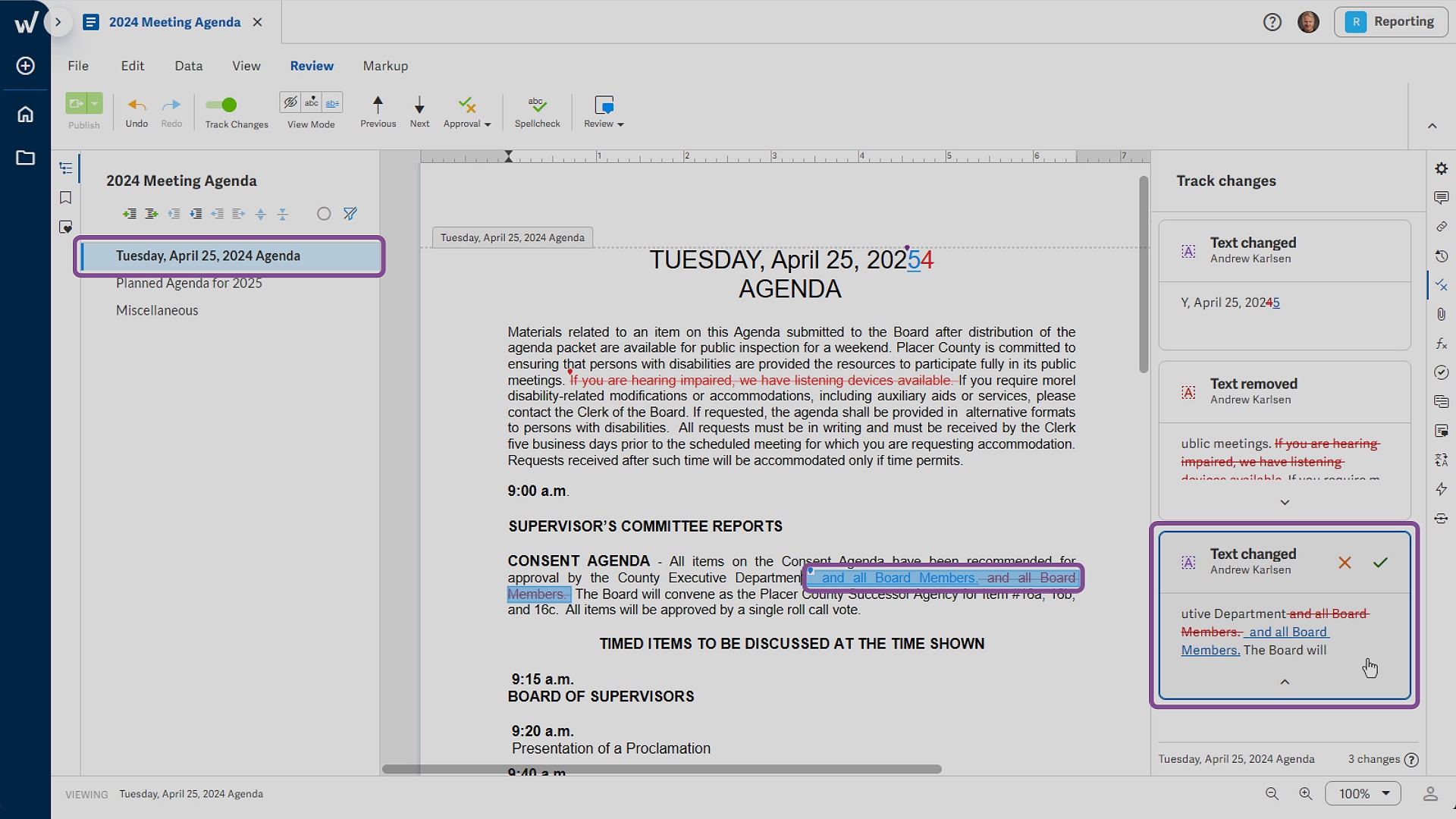The image size is (1456, 819).
Task: Click the circle status icon in outline
Action: (324, 214)
